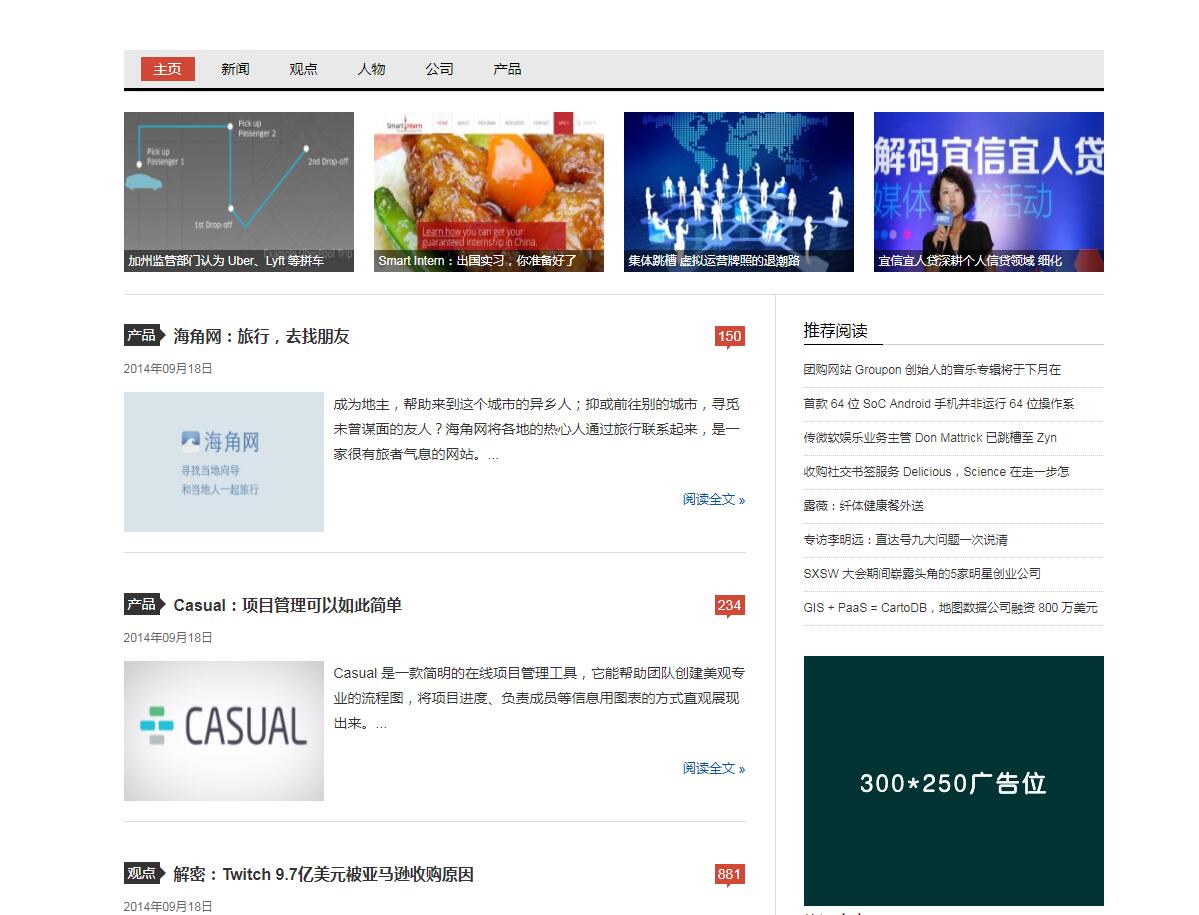The width and height of the screenshot is (1199, 915).
Task: Open the 主页 navigation tab
Action: click(167, 69)
